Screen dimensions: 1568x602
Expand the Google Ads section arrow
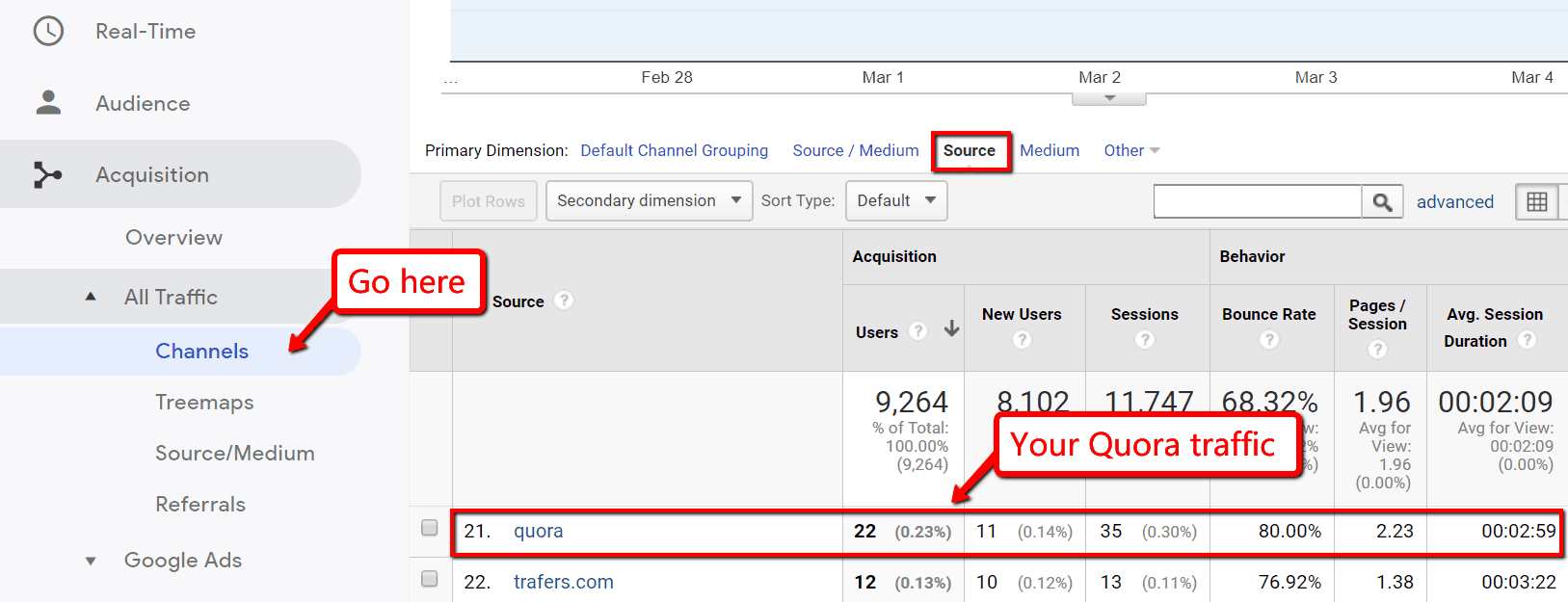[91, 561]
